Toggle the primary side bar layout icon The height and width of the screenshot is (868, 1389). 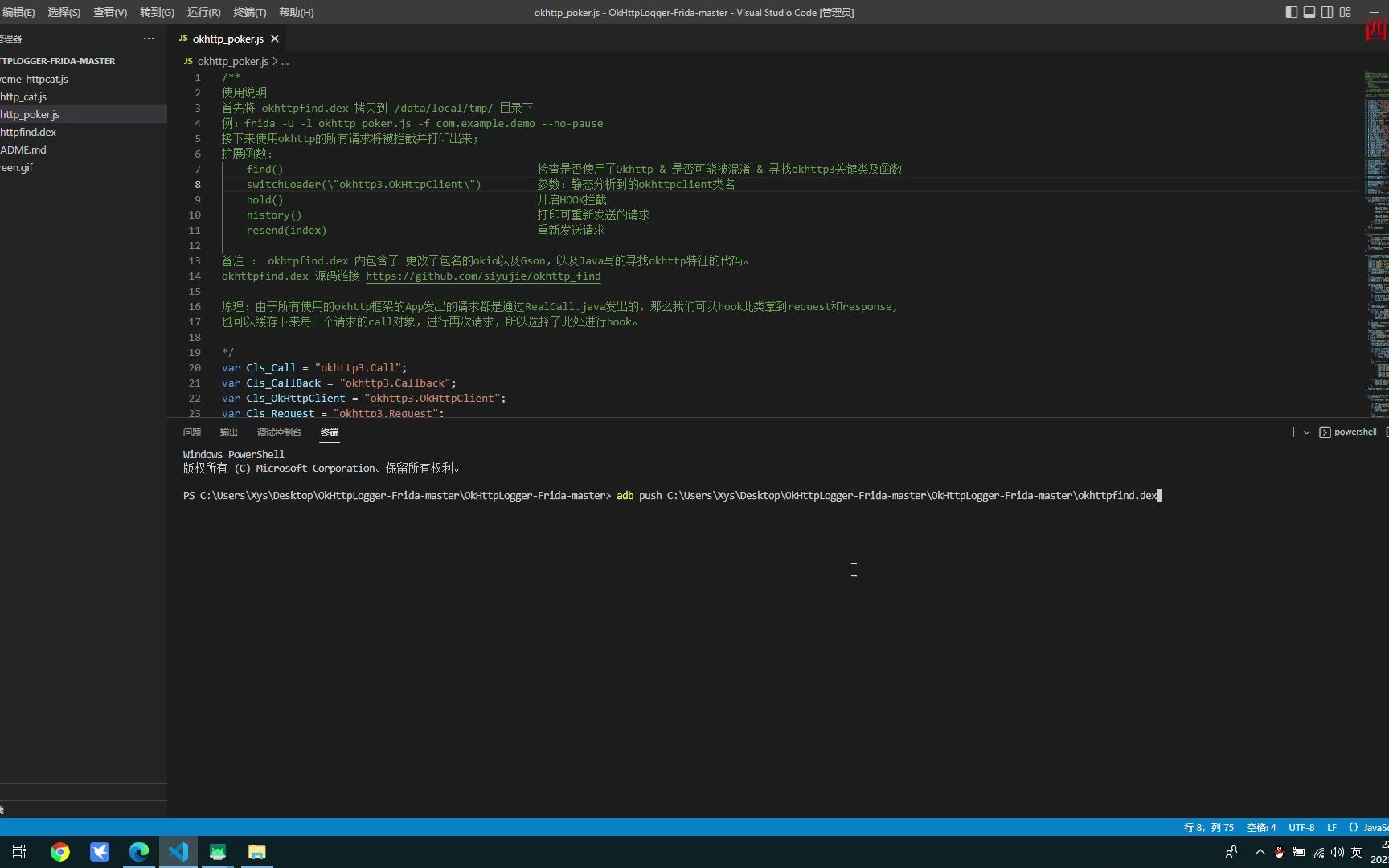click(x=1292, y=12)
